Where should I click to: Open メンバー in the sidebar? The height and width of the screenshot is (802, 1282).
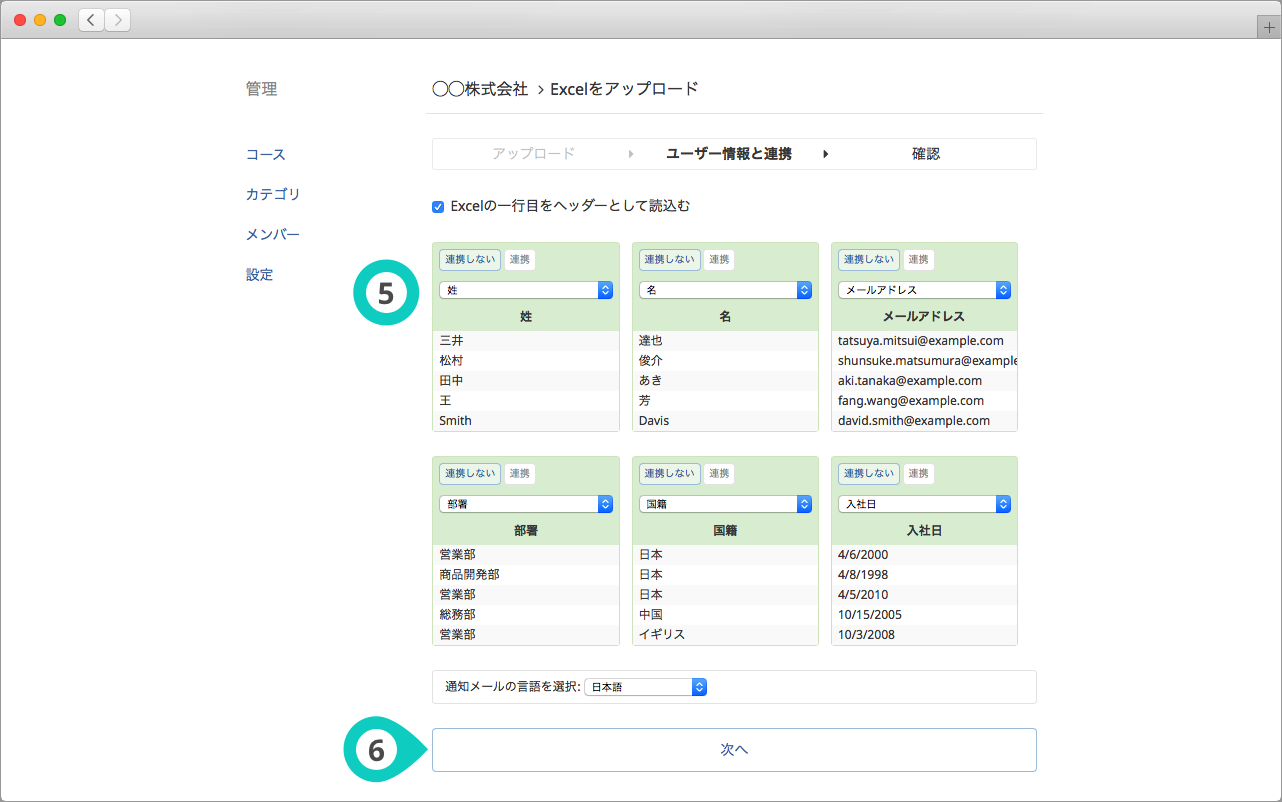click(x=273, y=235)
